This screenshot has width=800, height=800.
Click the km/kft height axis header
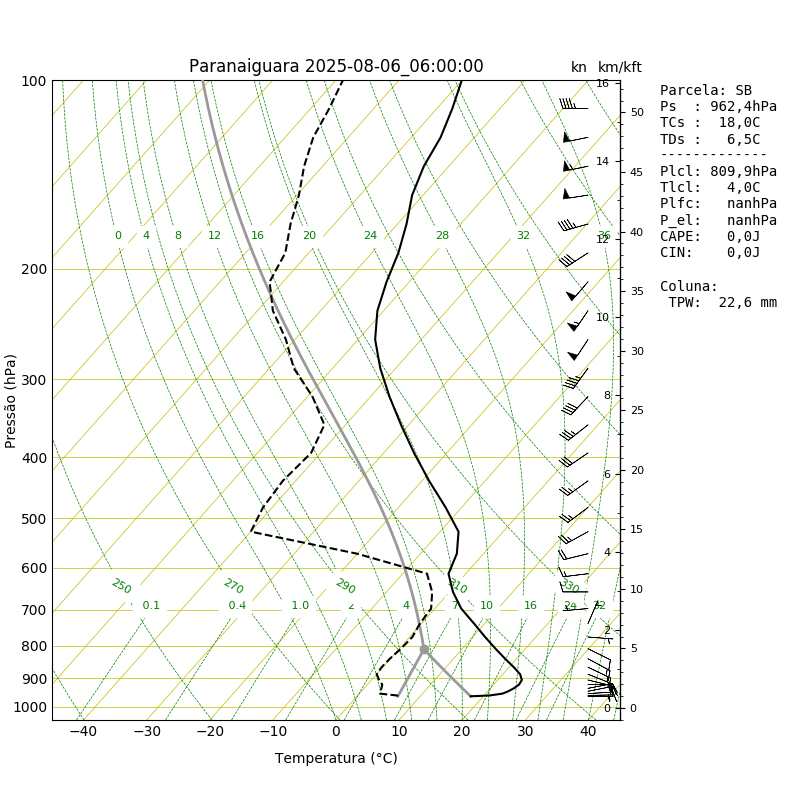(x=619, y=67)
